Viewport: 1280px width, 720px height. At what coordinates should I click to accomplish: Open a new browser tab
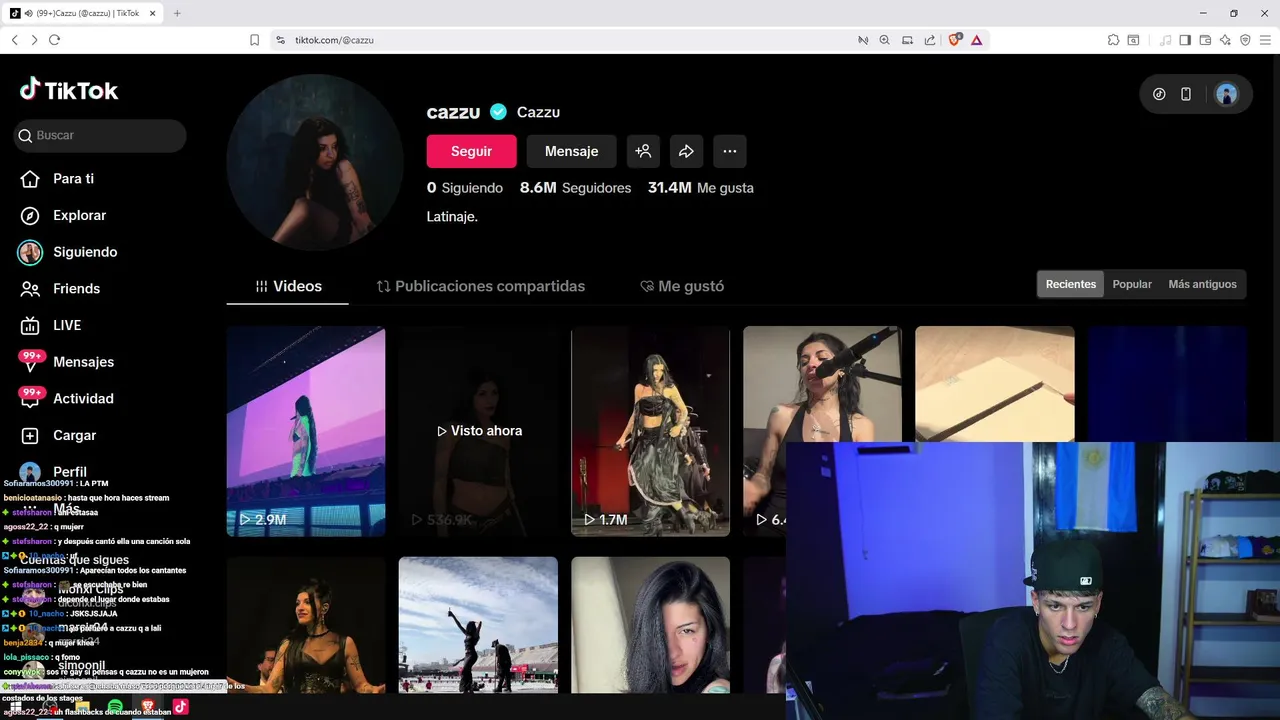(177, 13)
